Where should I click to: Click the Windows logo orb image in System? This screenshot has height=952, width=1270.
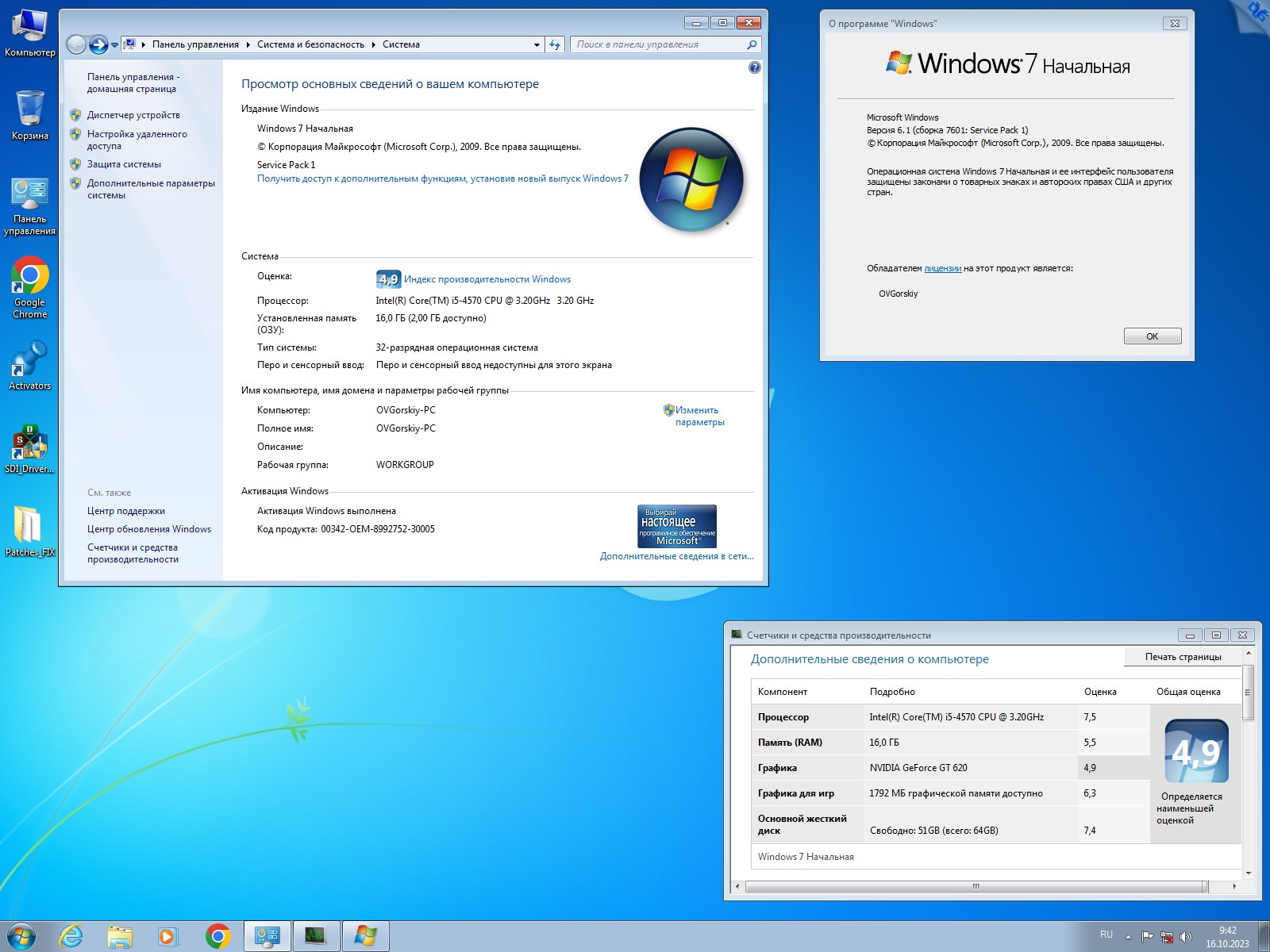691,180
